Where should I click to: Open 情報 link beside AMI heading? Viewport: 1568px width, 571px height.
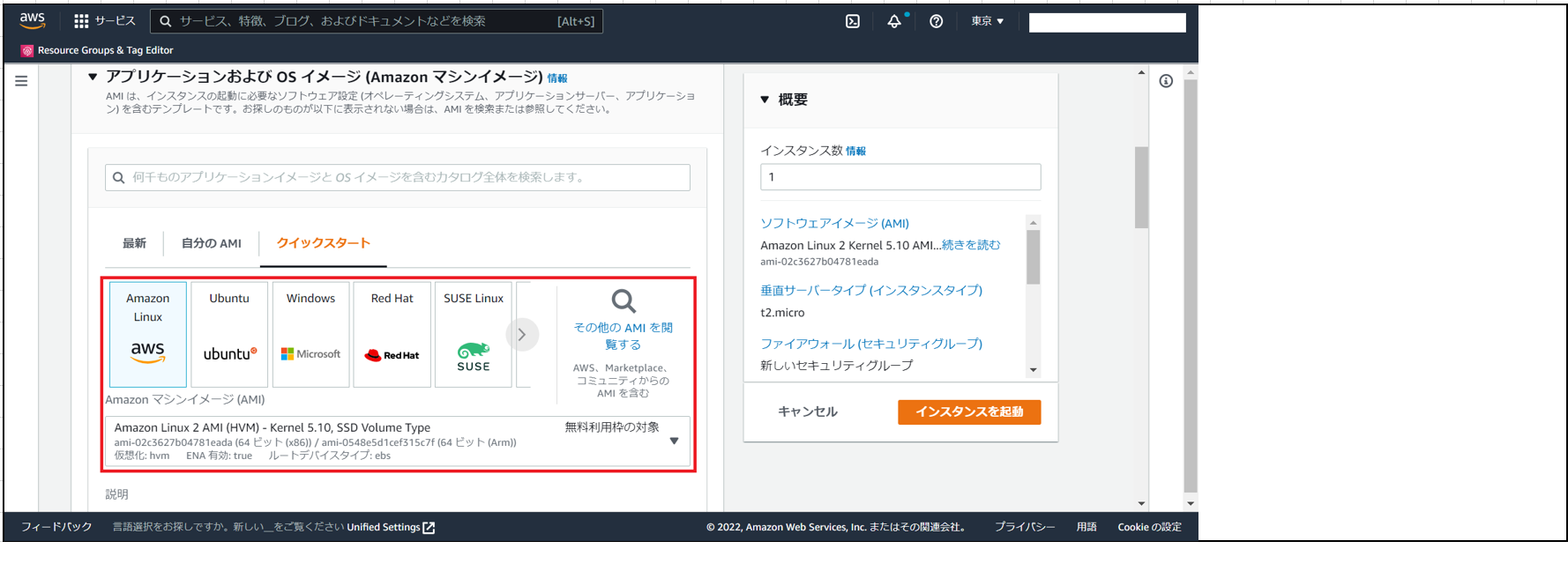click(x=557, y=78)
